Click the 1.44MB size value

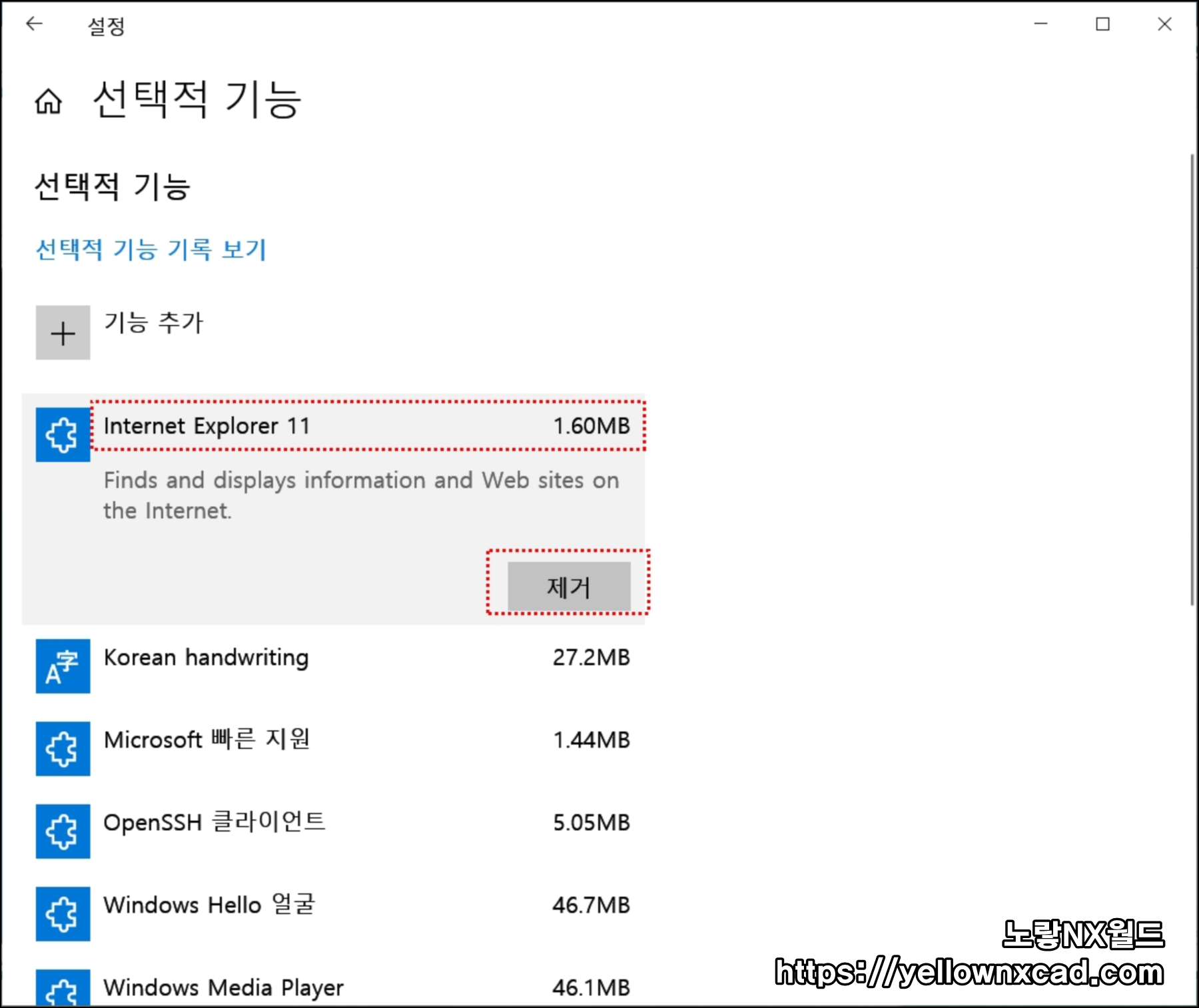tap(592, 740)
